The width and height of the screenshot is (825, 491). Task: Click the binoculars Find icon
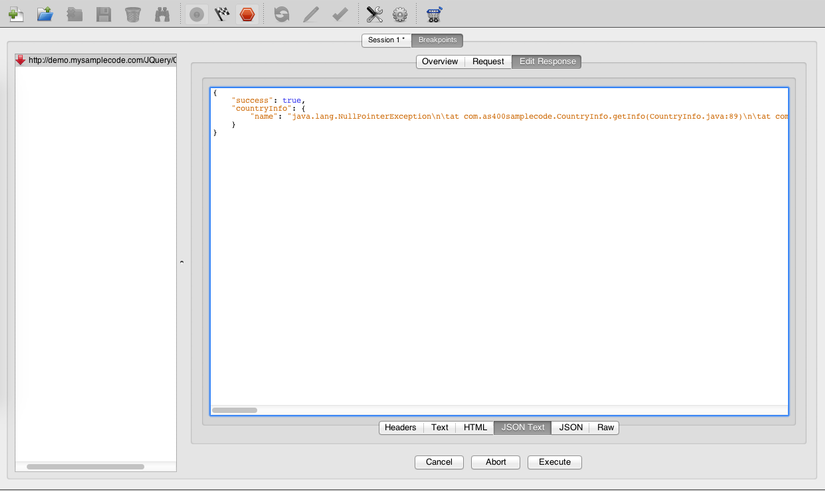(x=162, y=14)
